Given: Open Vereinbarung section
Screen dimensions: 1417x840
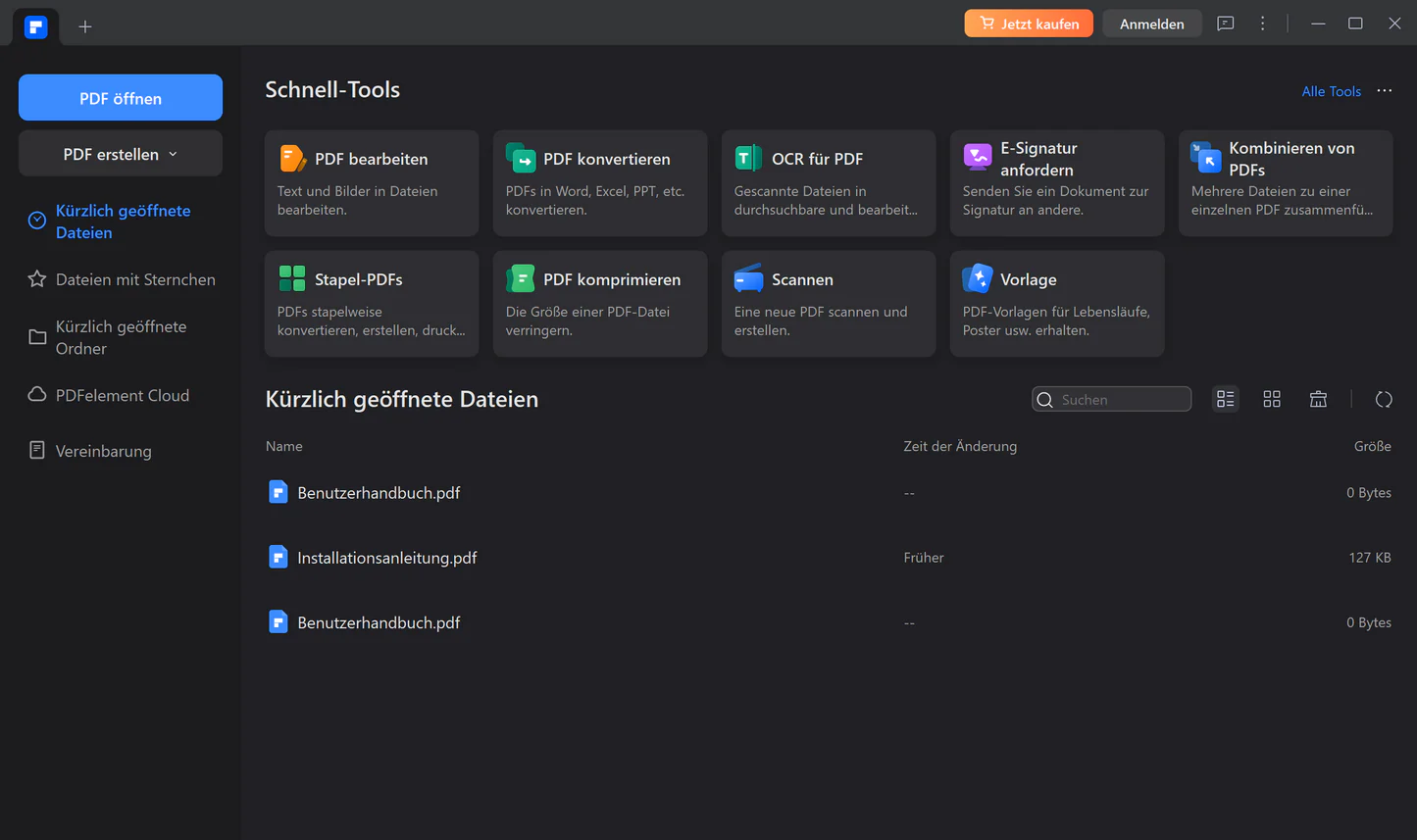Looking at the screenshot, I should [x=121, y=451].
